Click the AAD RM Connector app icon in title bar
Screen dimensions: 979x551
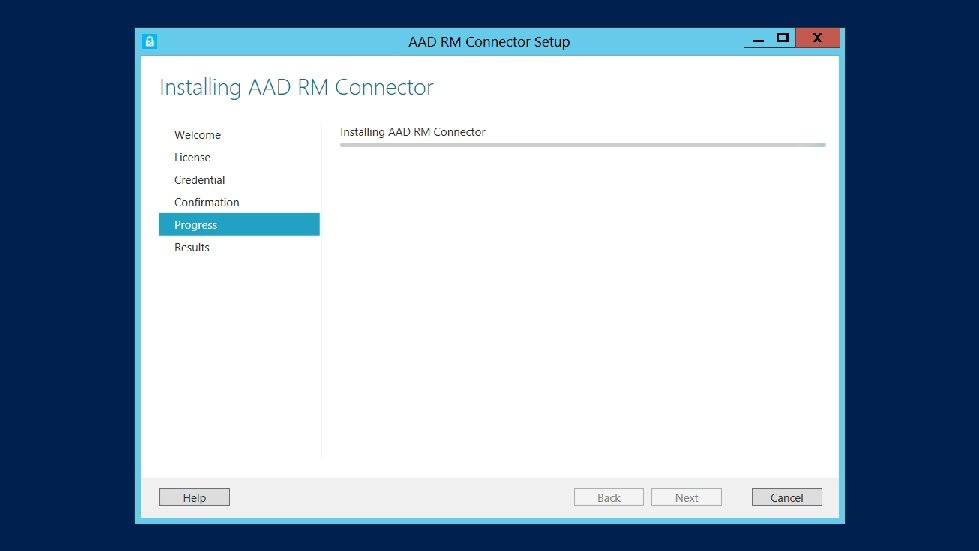pos(149,42)
